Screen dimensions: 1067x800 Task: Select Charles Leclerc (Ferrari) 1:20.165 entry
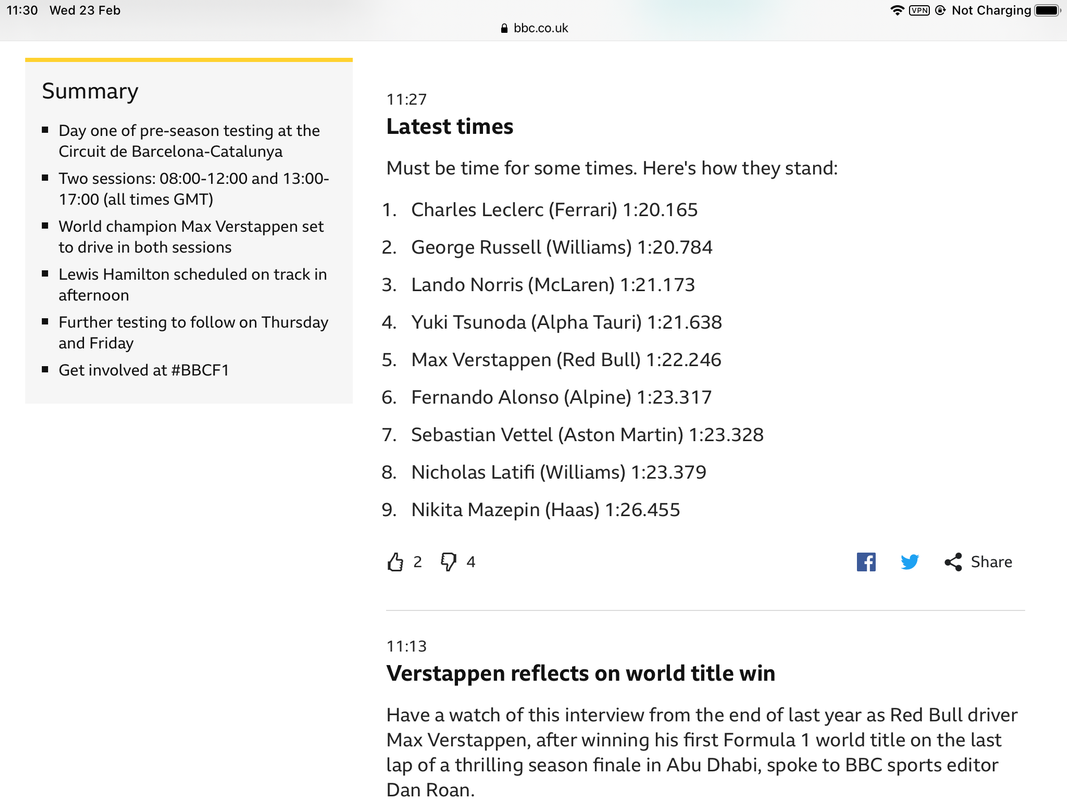click(554, 210)
